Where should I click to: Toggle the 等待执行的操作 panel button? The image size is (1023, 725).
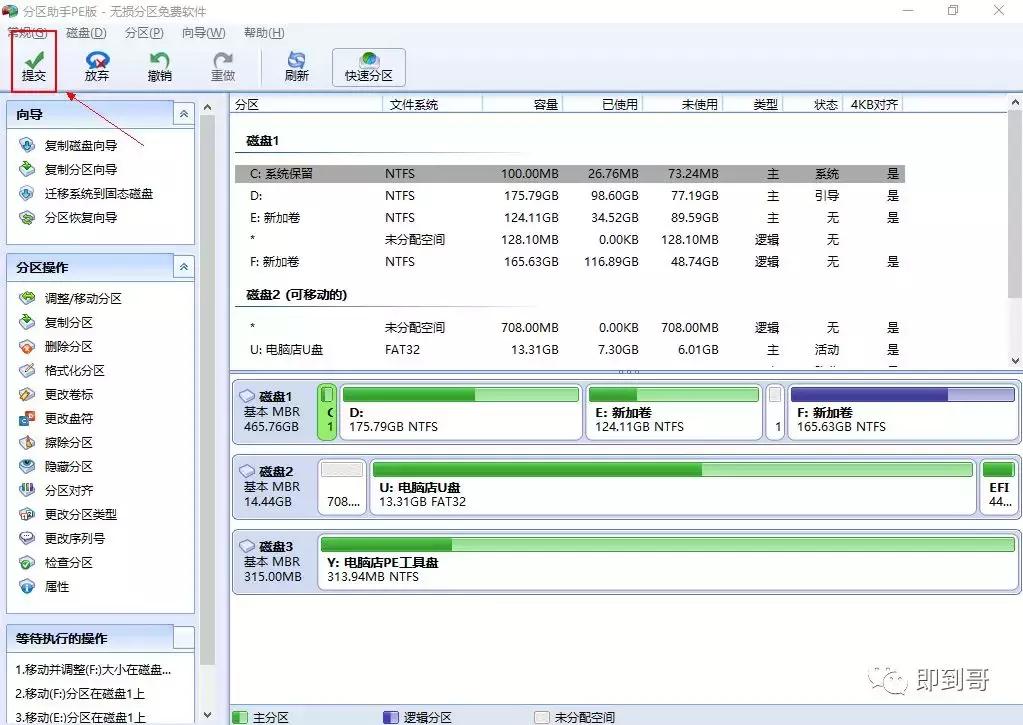point(183,638)
